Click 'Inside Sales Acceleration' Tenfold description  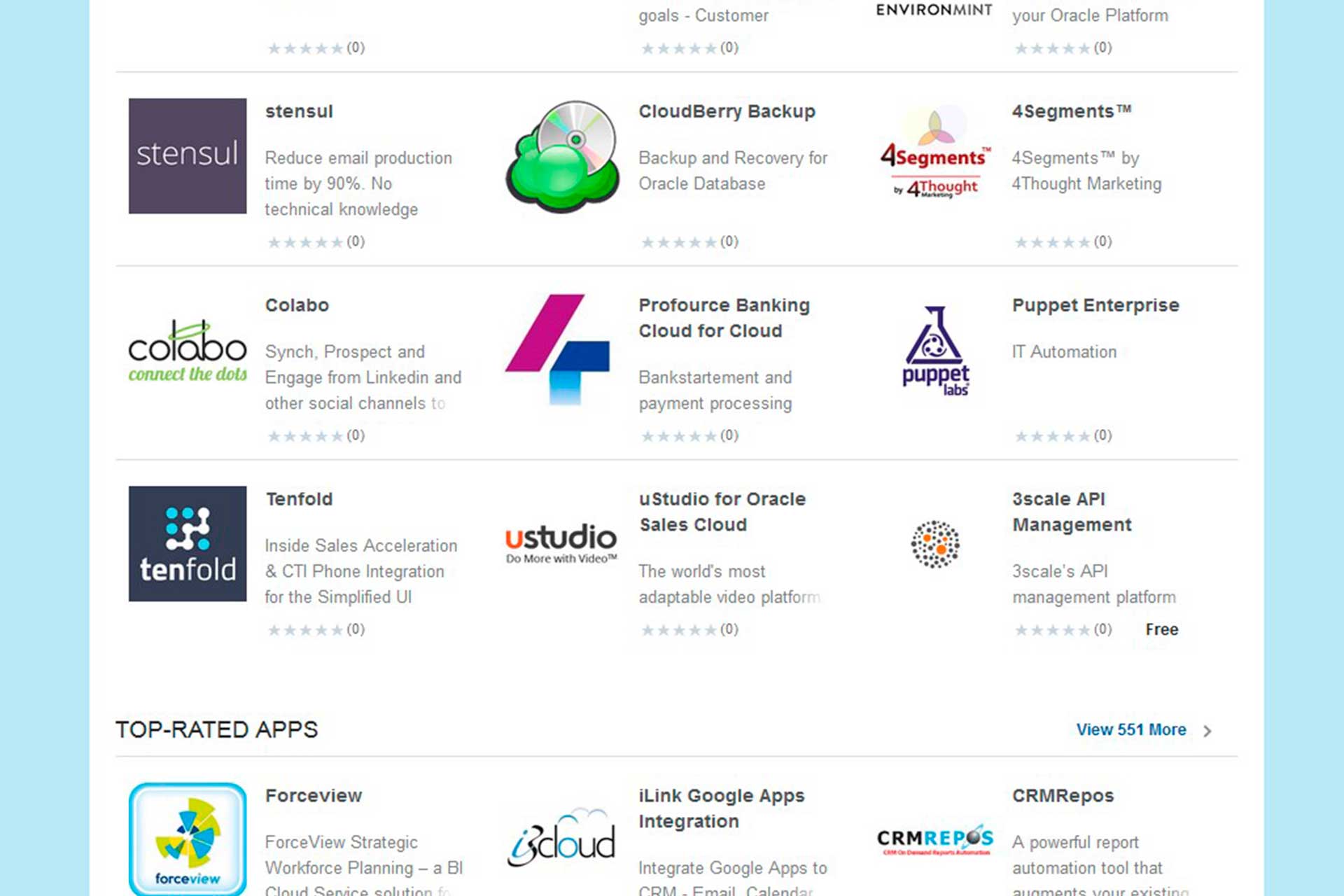[361, 571]
